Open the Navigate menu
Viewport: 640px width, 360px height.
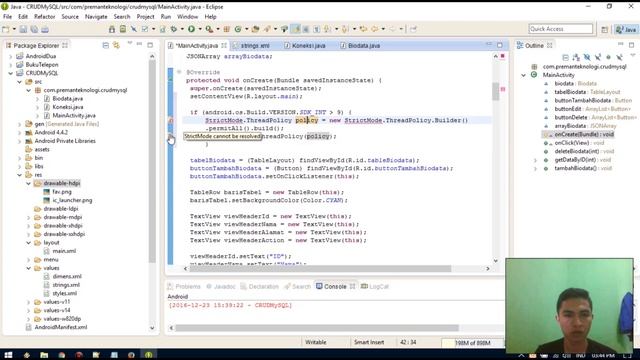[x=96, y=17]
